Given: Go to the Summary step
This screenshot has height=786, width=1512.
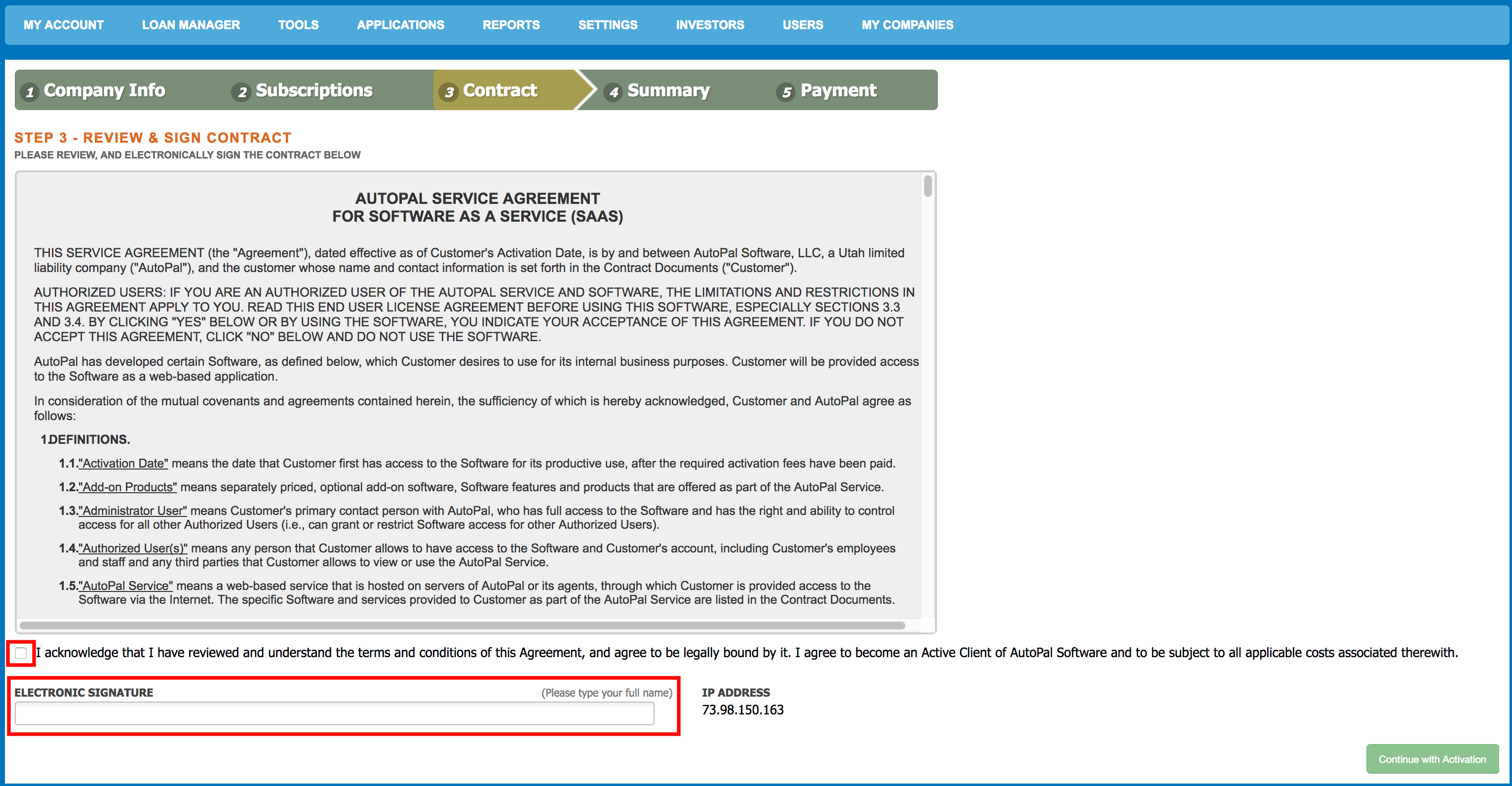Looking at the screenshot, I should click(668, 90).
